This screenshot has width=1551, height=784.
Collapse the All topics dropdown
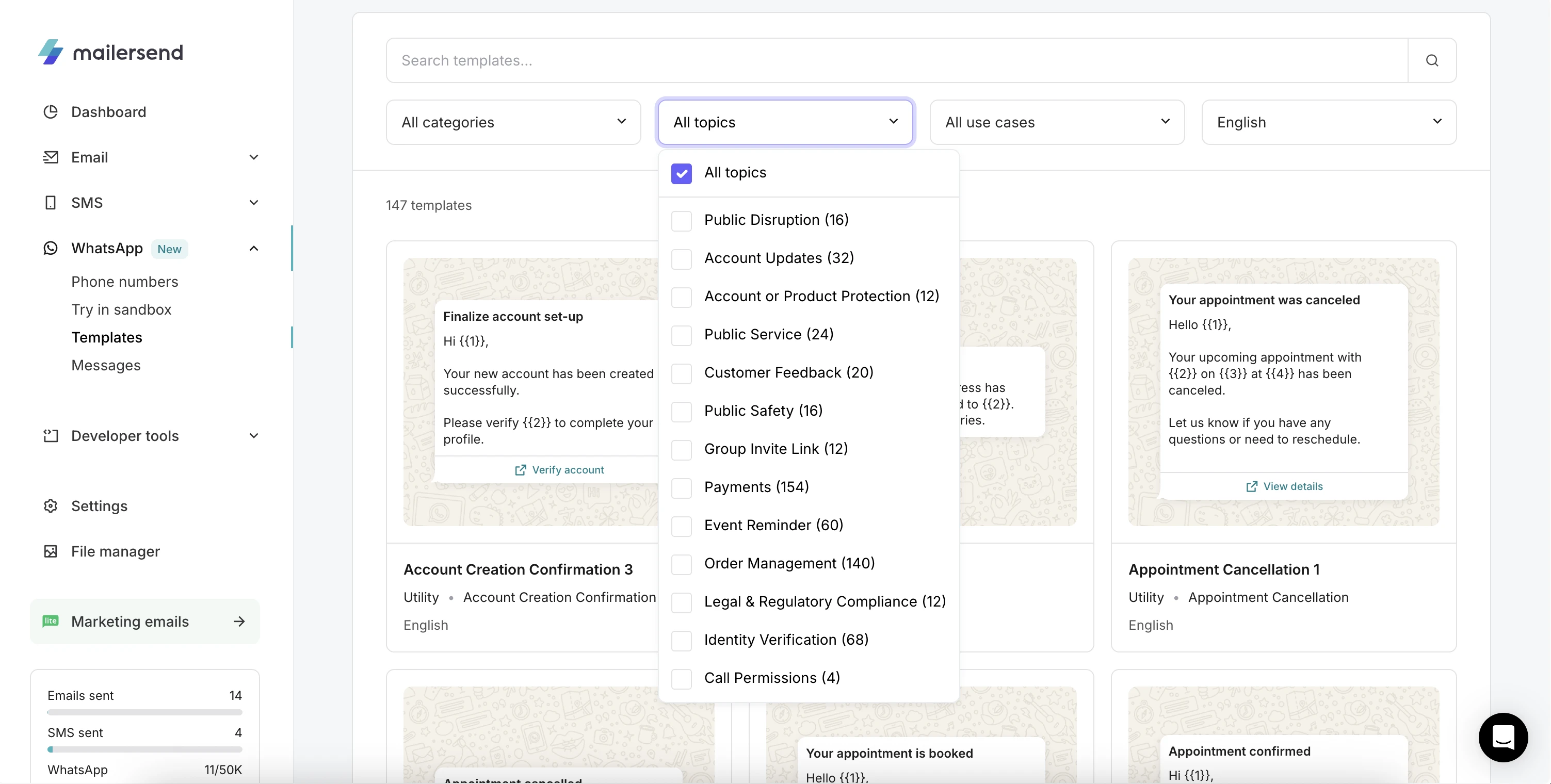(x=785, y=122)
